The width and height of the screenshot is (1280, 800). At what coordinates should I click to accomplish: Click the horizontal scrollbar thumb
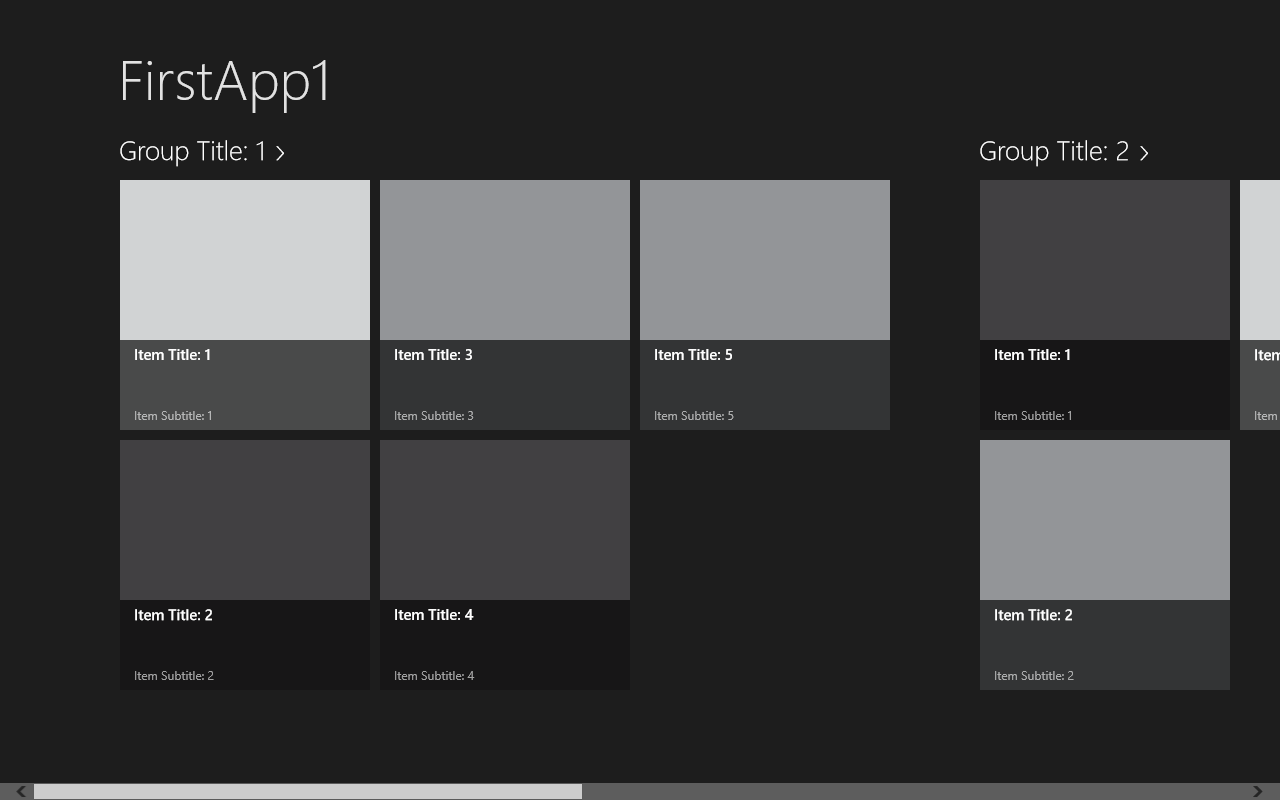308,791
